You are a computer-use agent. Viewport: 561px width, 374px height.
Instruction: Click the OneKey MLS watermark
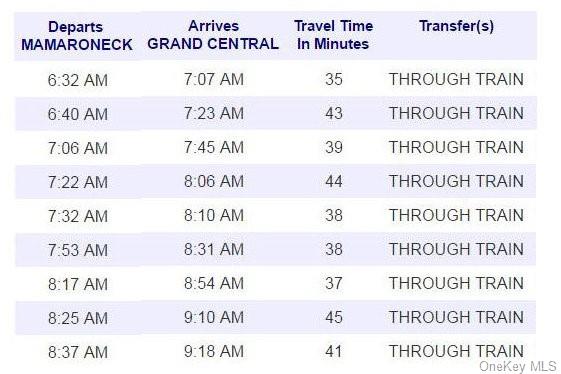pyautogui.click(x=518, y=366)
